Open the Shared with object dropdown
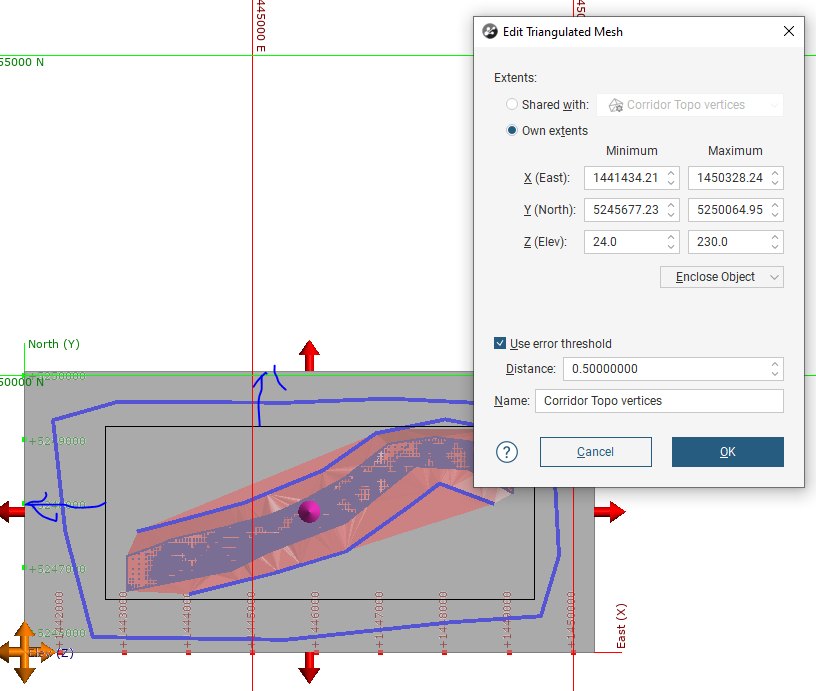 tap(690, 105)
